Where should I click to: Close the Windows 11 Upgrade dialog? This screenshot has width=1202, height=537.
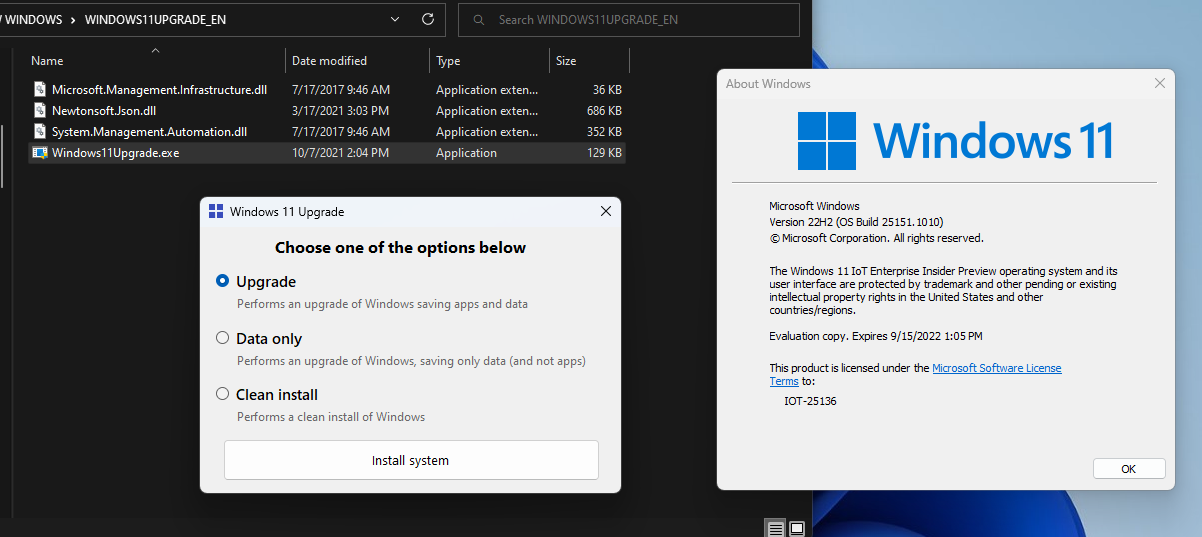tap(605, 211)
